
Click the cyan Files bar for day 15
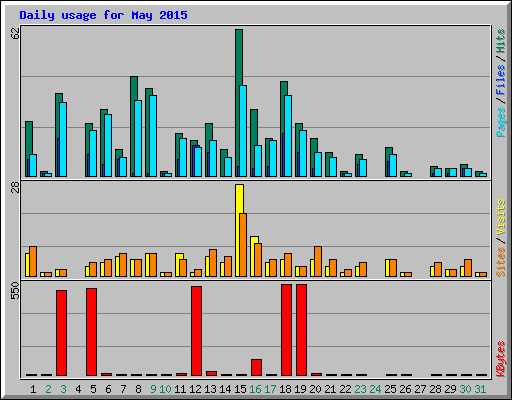click(x=243, y=131)
